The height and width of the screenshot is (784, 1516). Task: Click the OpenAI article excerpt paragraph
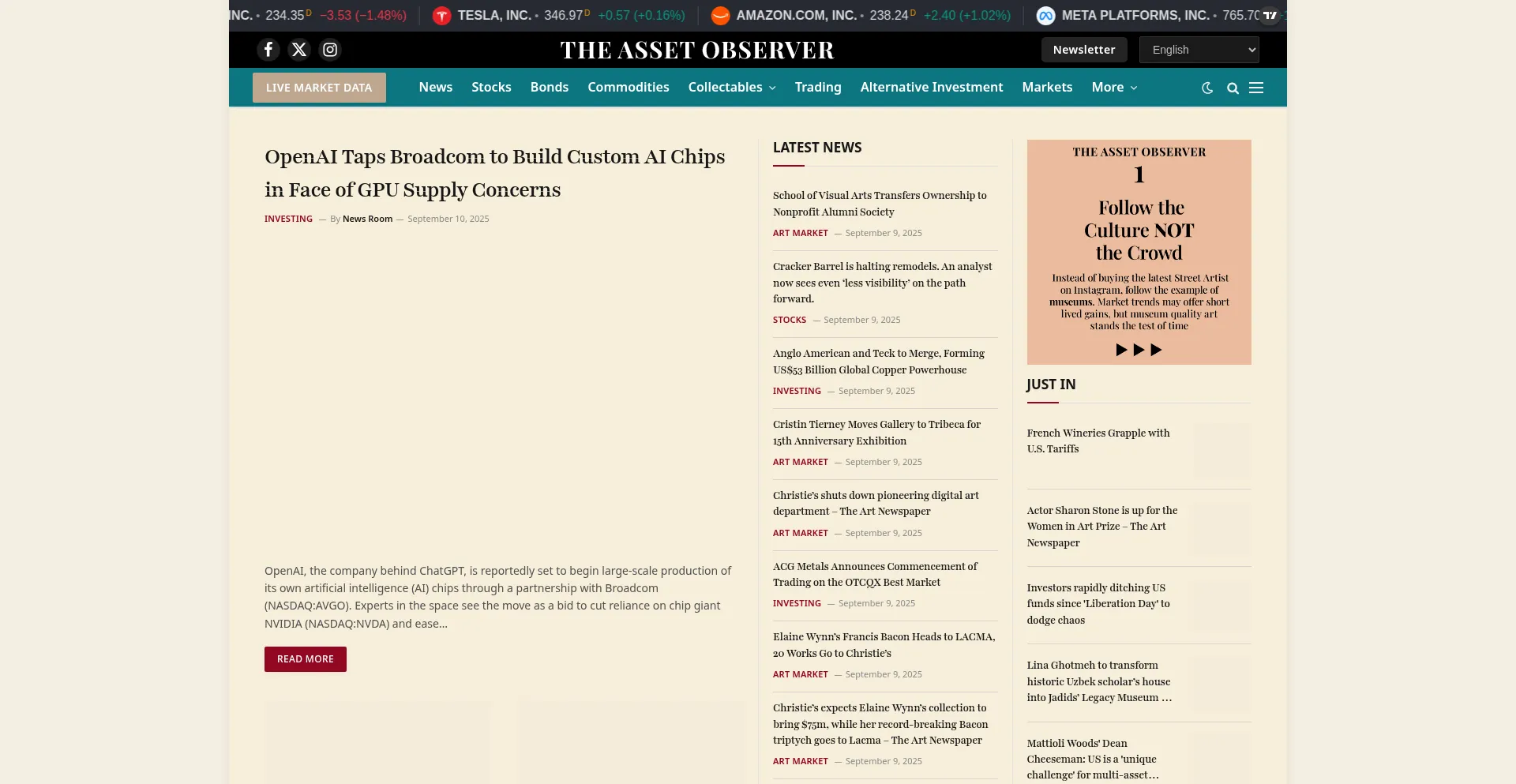click(x=499, y=597)
